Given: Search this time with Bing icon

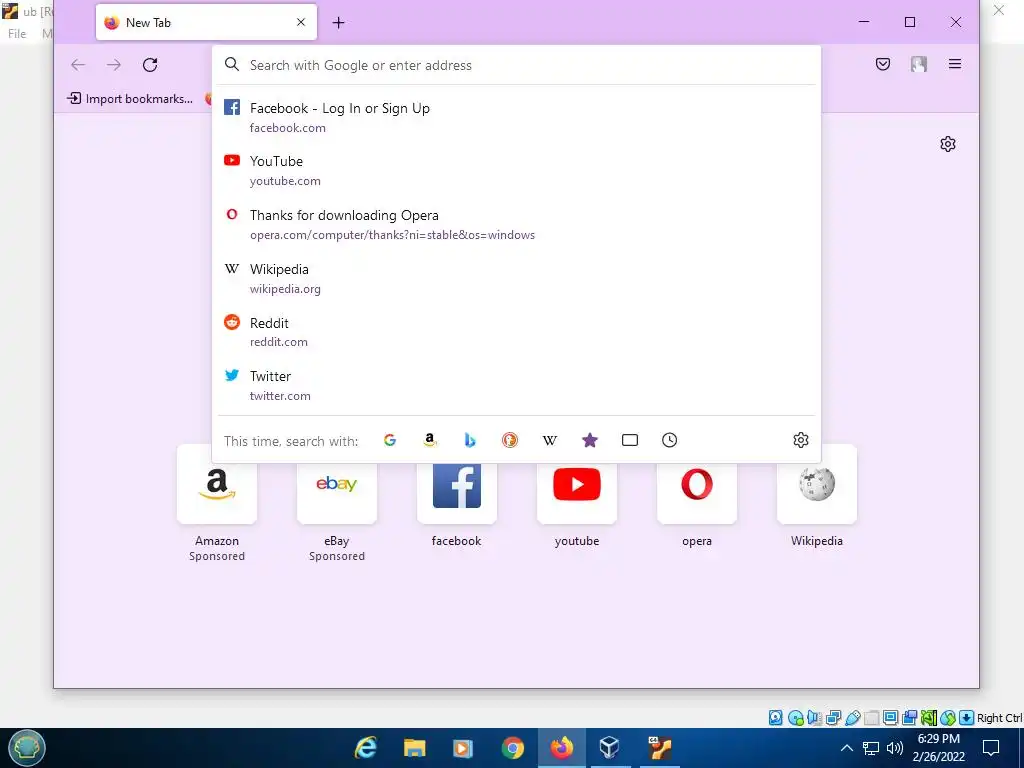Looking at the screenshot, I should point(470,440).
